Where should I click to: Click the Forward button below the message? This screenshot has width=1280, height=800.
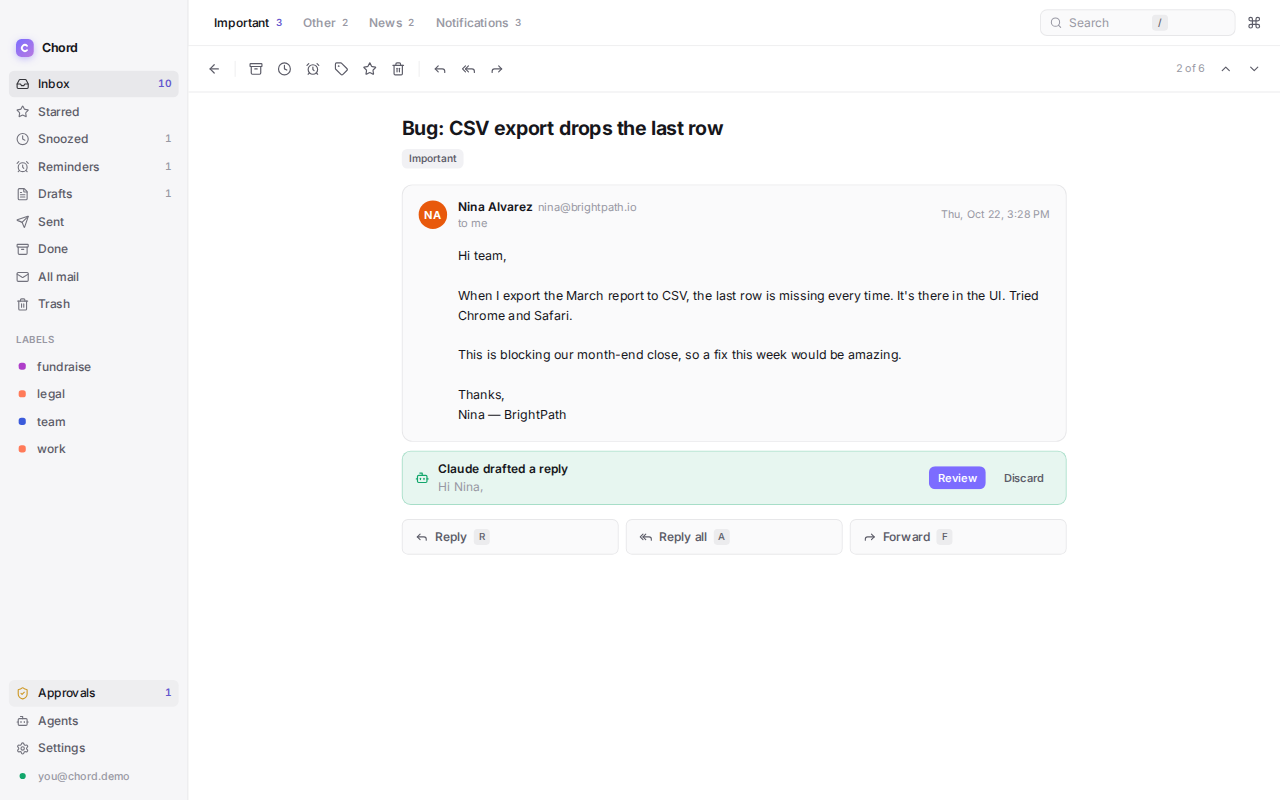click(958, 537)
